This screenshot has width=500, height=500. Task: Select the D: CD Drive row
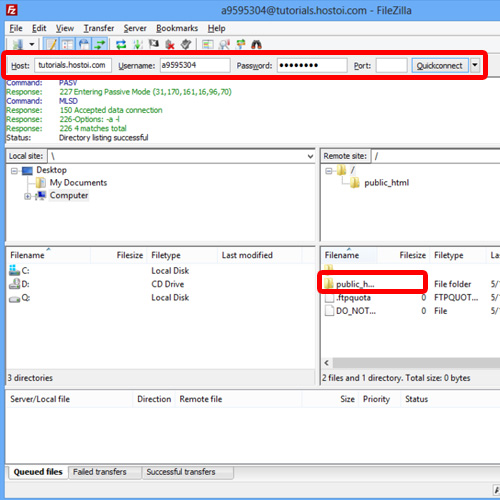click(x=160, y=284)
